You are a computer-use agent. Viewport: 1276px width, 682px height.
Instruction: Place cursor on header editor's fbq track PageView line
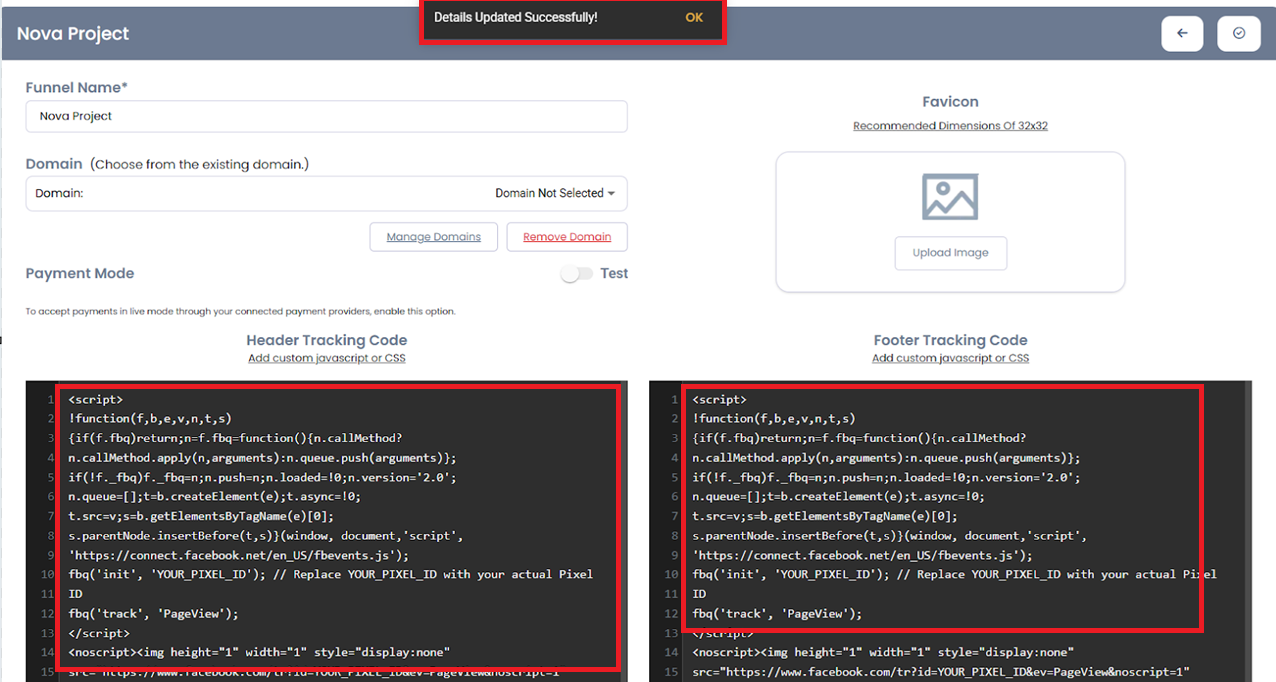154,614
